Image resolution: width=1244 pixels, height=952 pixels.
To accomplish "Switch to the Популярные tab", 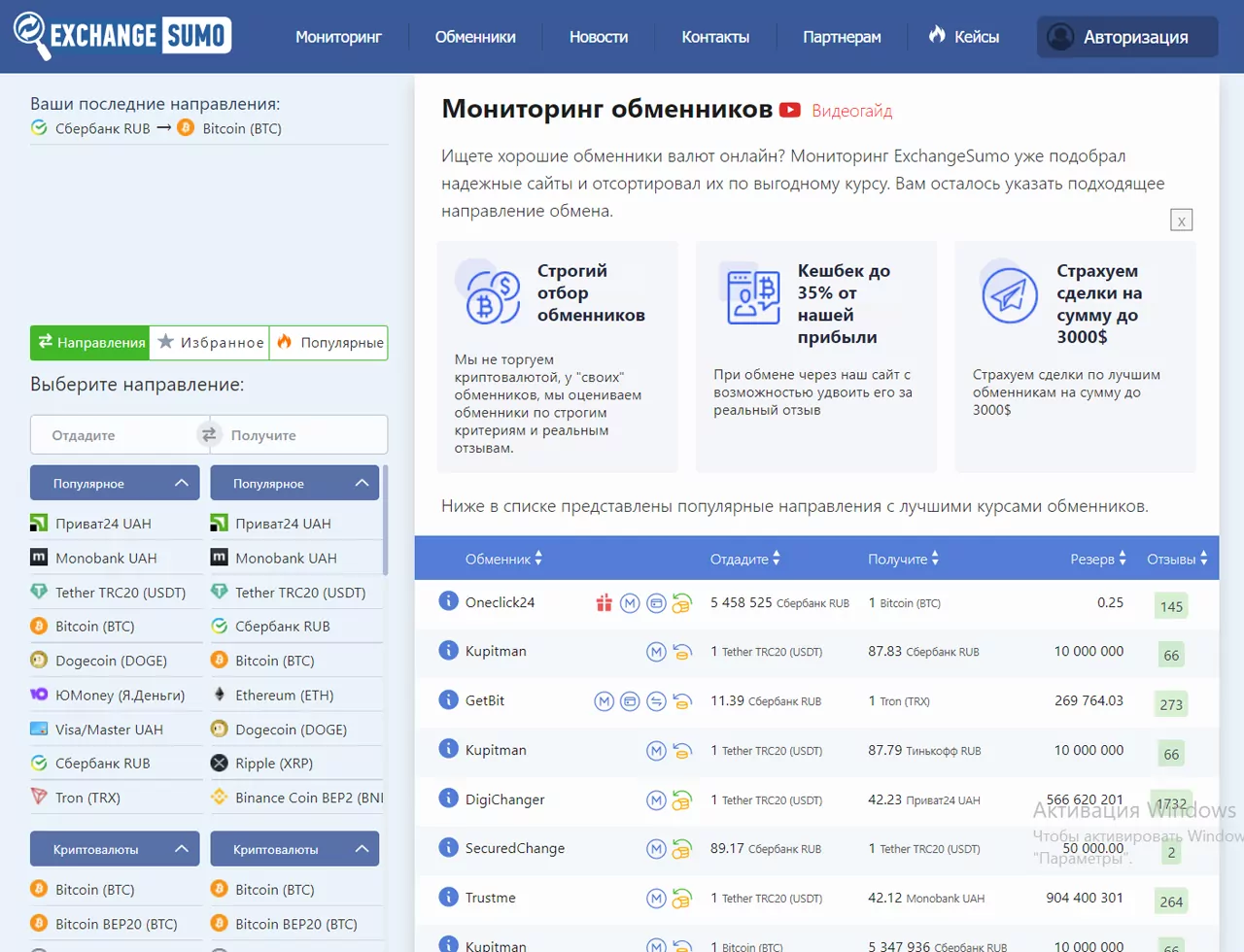I will pos(328,342).
